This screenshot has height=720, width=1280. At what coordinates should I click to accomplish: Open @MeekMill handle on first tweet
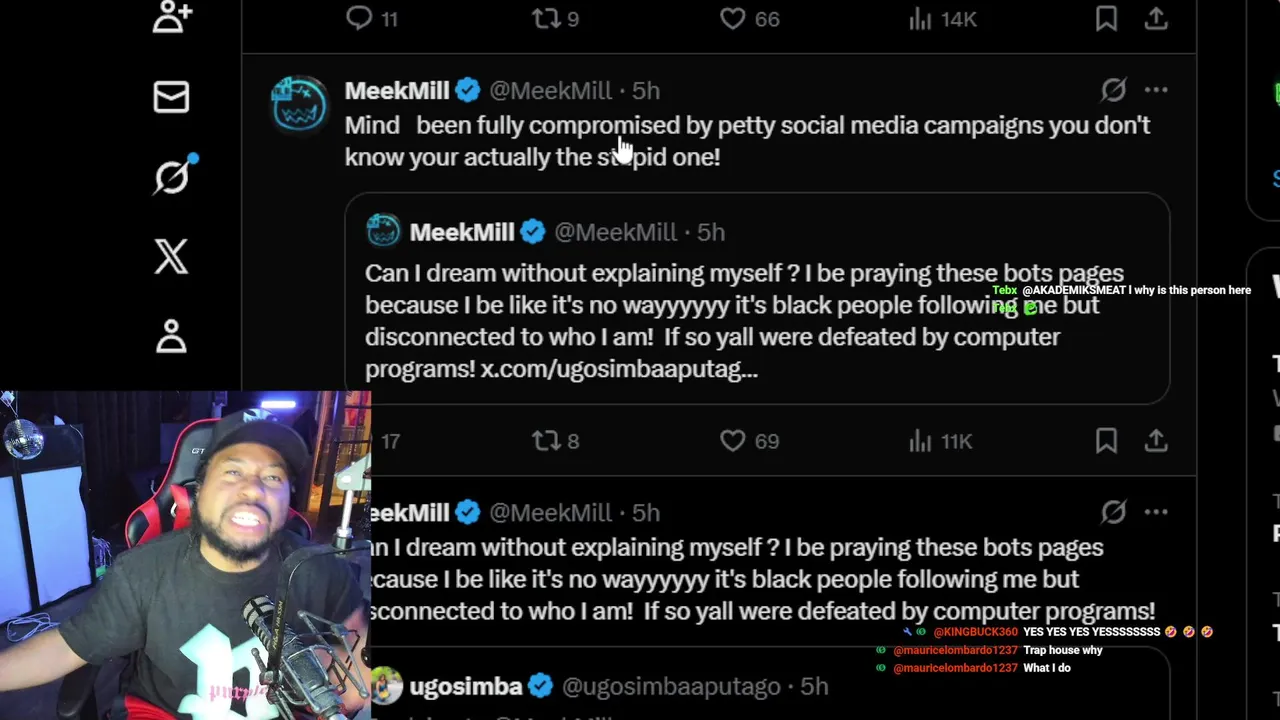[550, 90]
